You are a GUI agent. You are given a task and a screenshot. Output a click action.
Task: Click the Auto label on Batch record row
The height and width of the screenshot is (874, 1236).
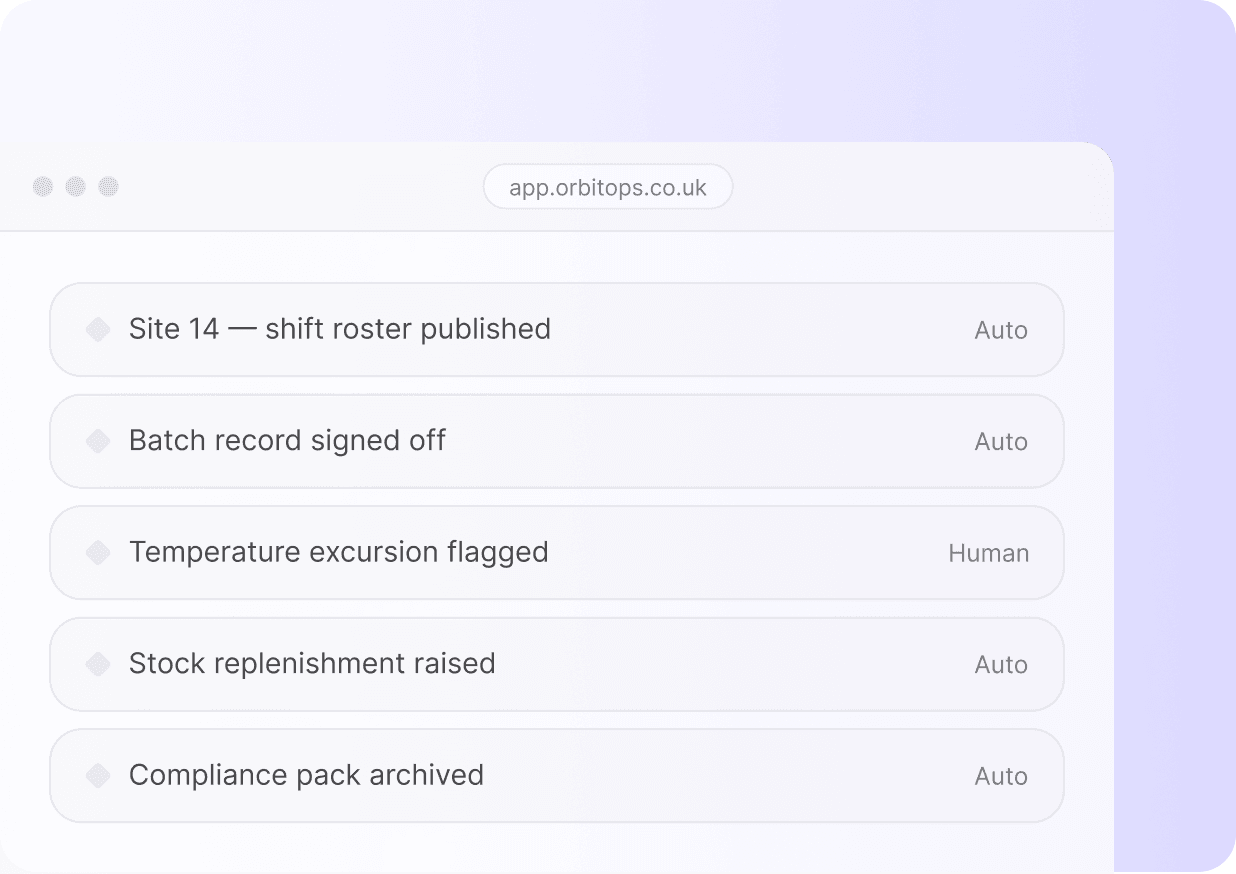(1001, 442)
